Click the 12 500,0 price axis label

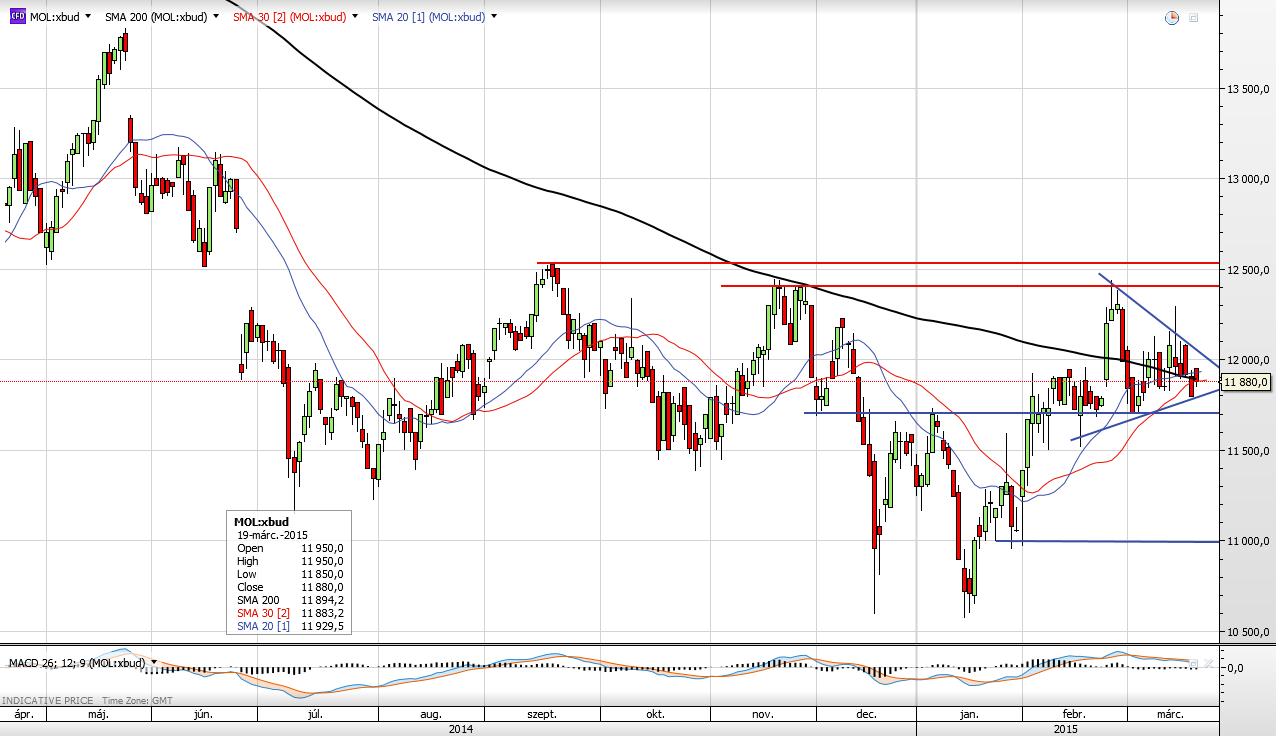pos(1248,270)
